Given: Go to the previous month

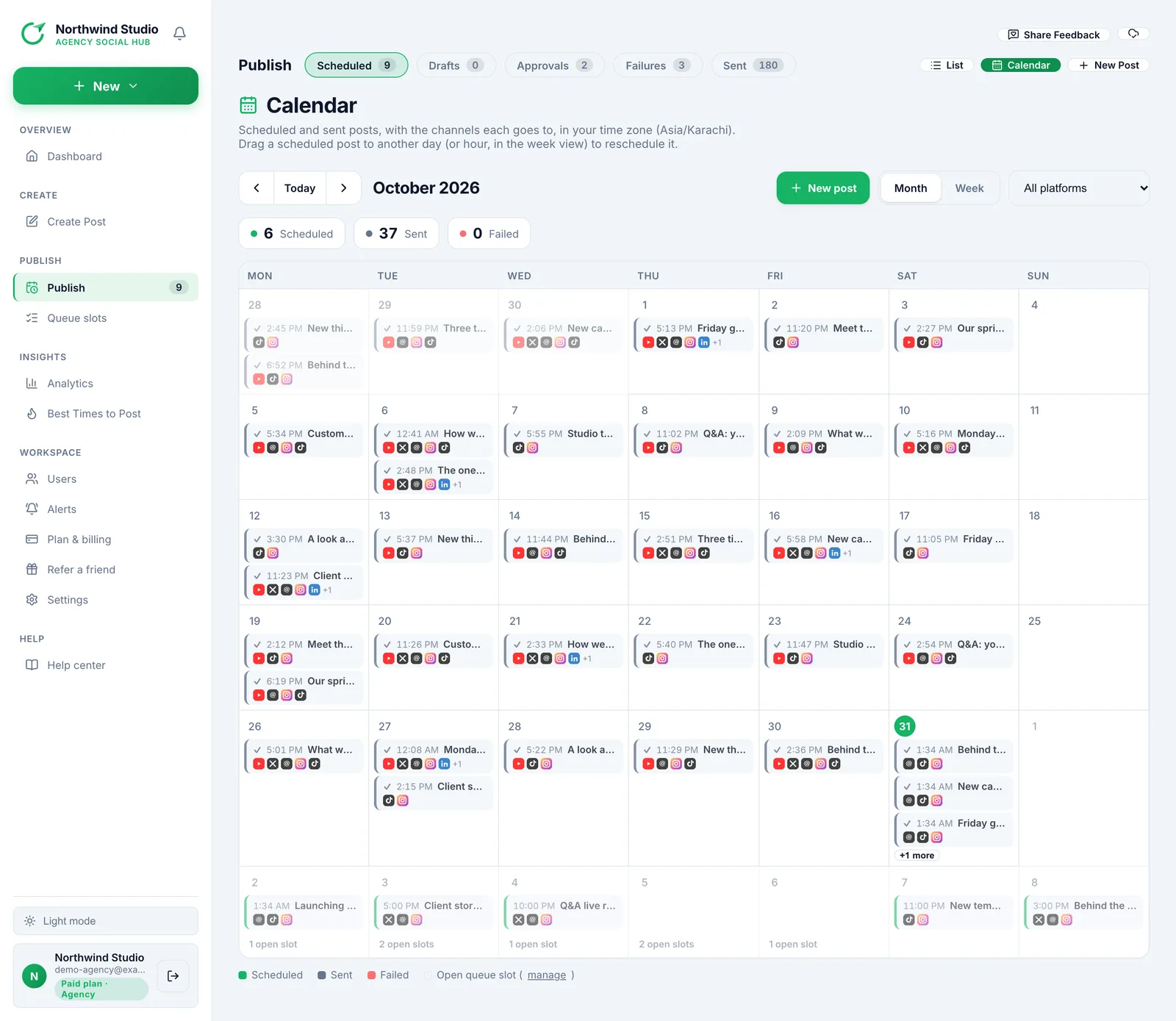Looking at the screenshot, I should pos(257,188).
